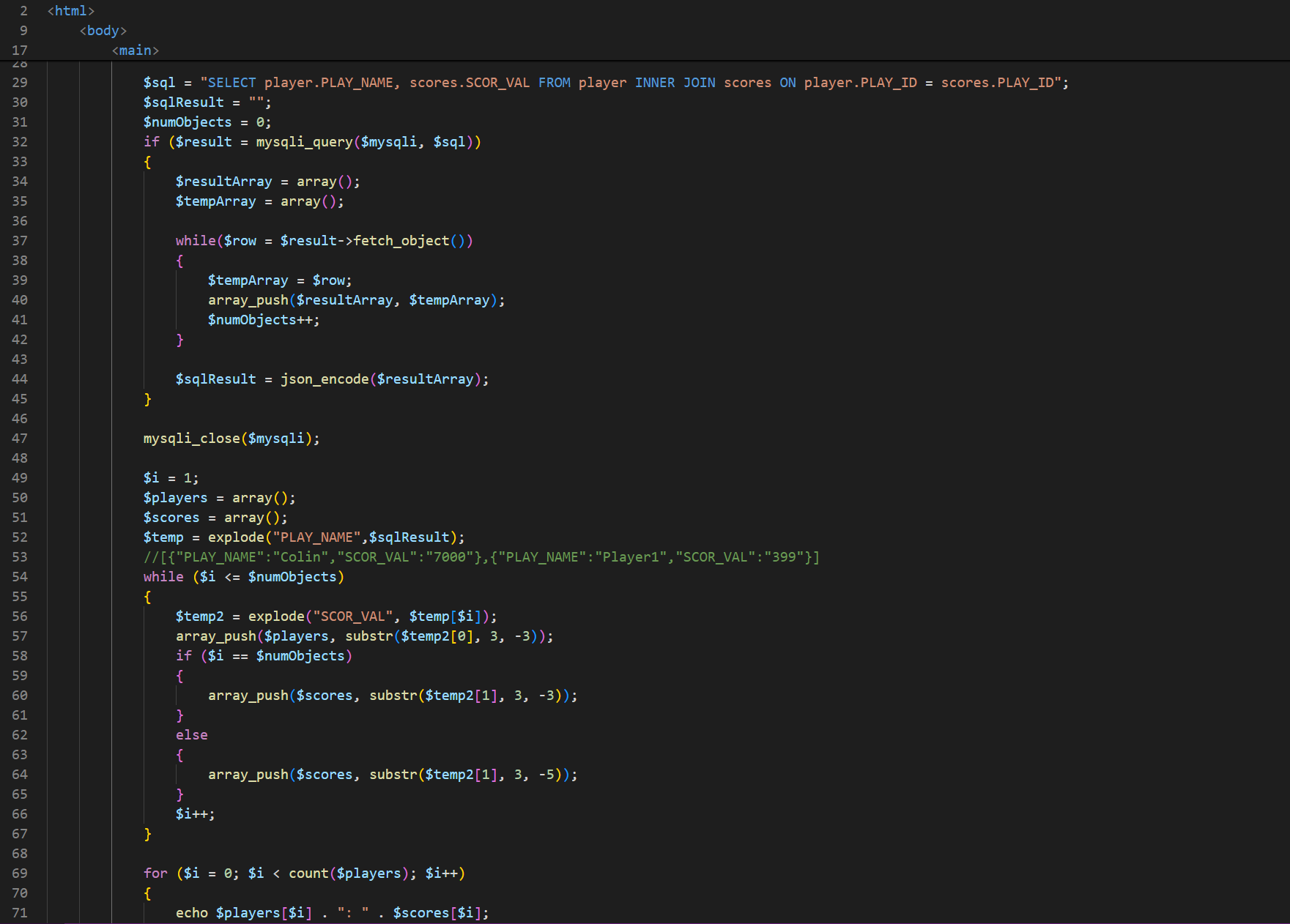
Task: Click line number 47 in gutter
Action: [20, 439]
